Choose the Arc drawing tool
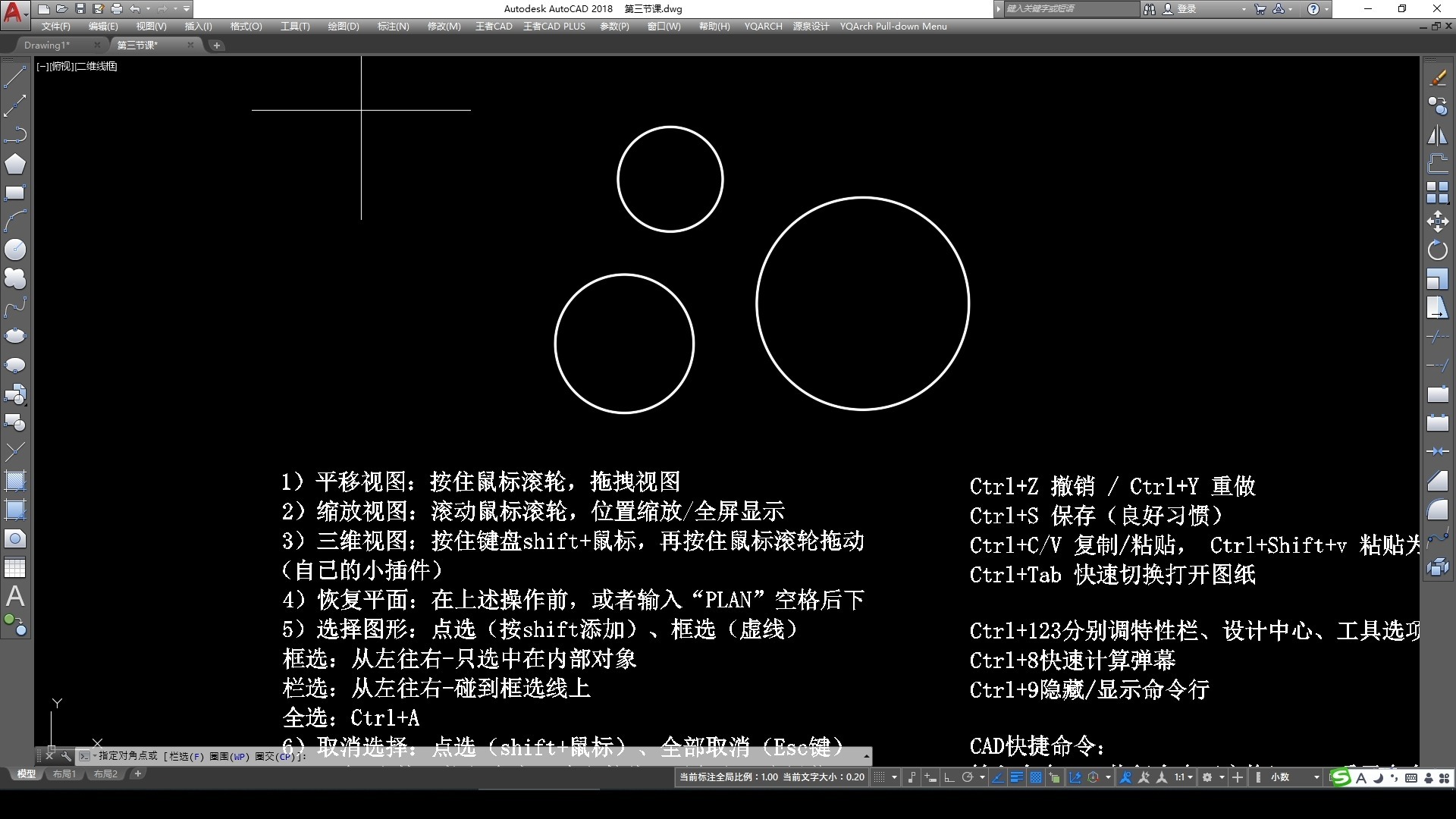The width and height of the screenshot is (1456, 819). (x=14, y=221)
